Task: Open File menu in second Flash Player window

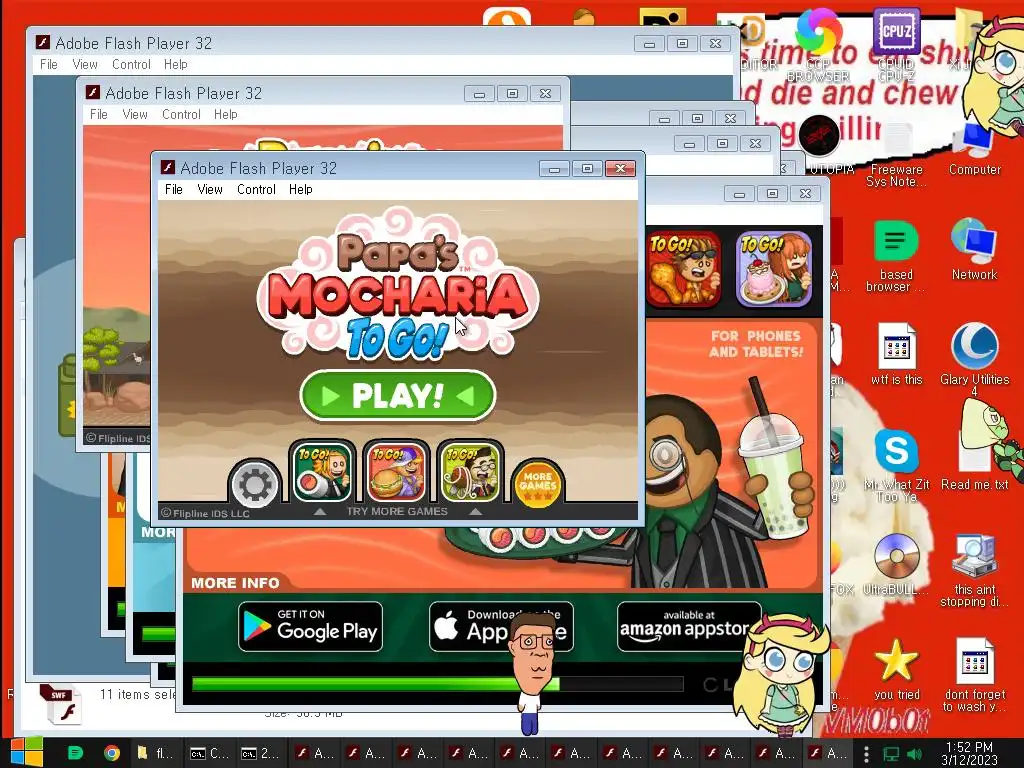Action: (99, 114)
